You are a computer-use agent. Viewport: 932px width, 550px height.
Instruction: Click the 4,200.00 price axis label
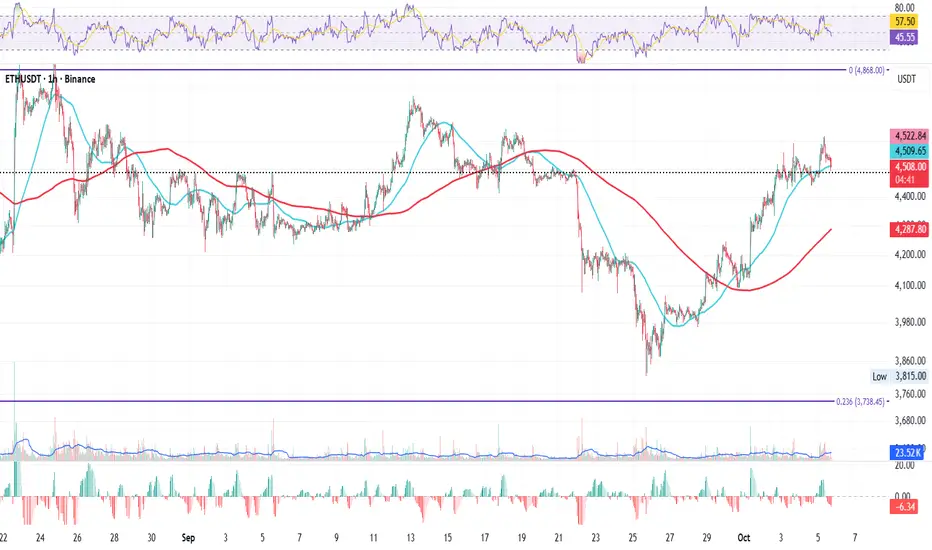(910, 254)
